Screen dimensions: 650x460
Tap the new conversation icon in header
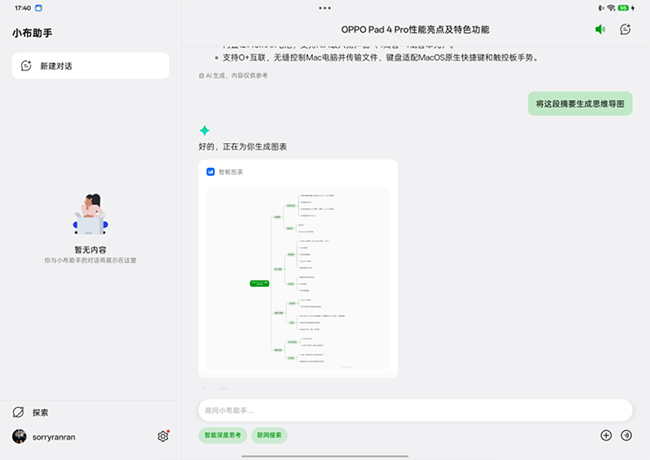[625, 29]
